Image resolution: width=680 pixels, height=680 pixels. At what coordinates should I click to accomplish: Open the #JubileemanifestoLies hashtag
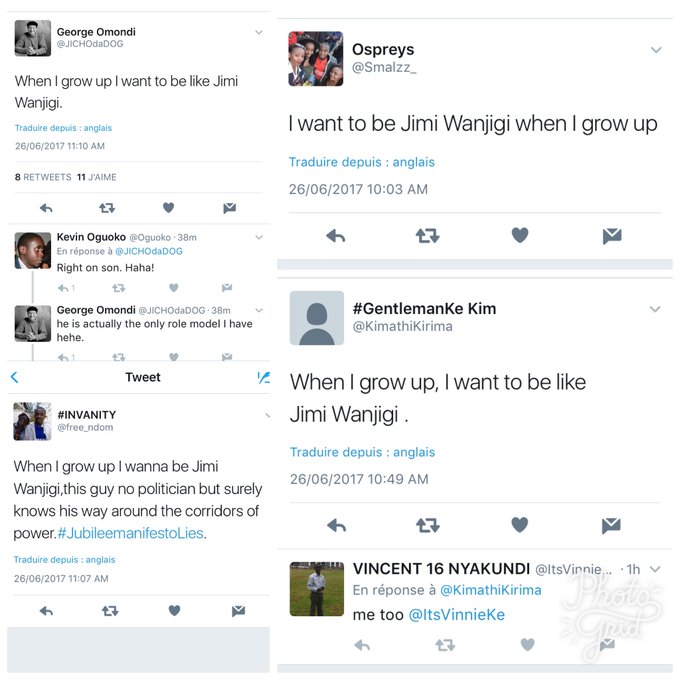[x=130, y=533]
